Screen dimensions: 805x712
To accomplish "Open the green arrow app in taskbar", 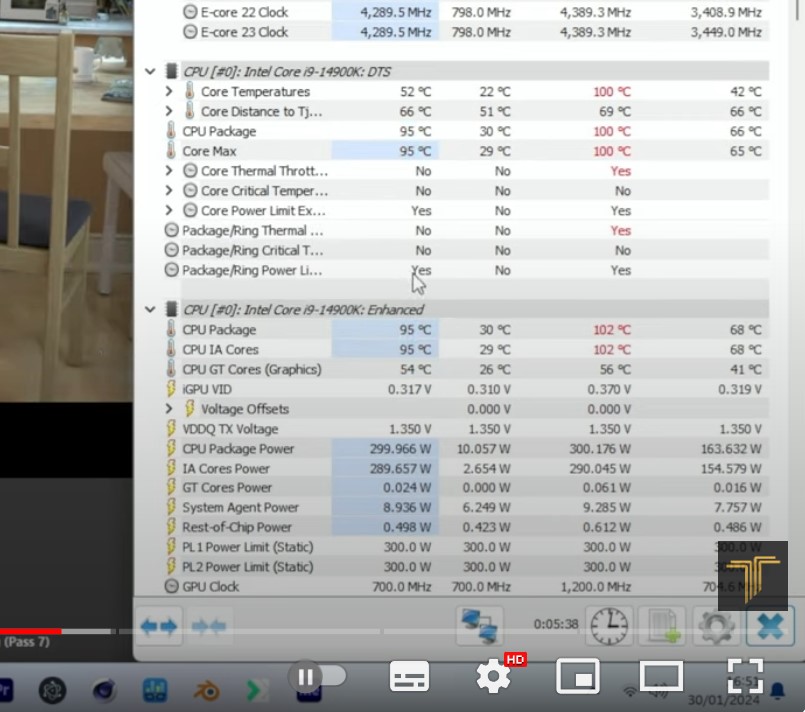I will 256,690.
